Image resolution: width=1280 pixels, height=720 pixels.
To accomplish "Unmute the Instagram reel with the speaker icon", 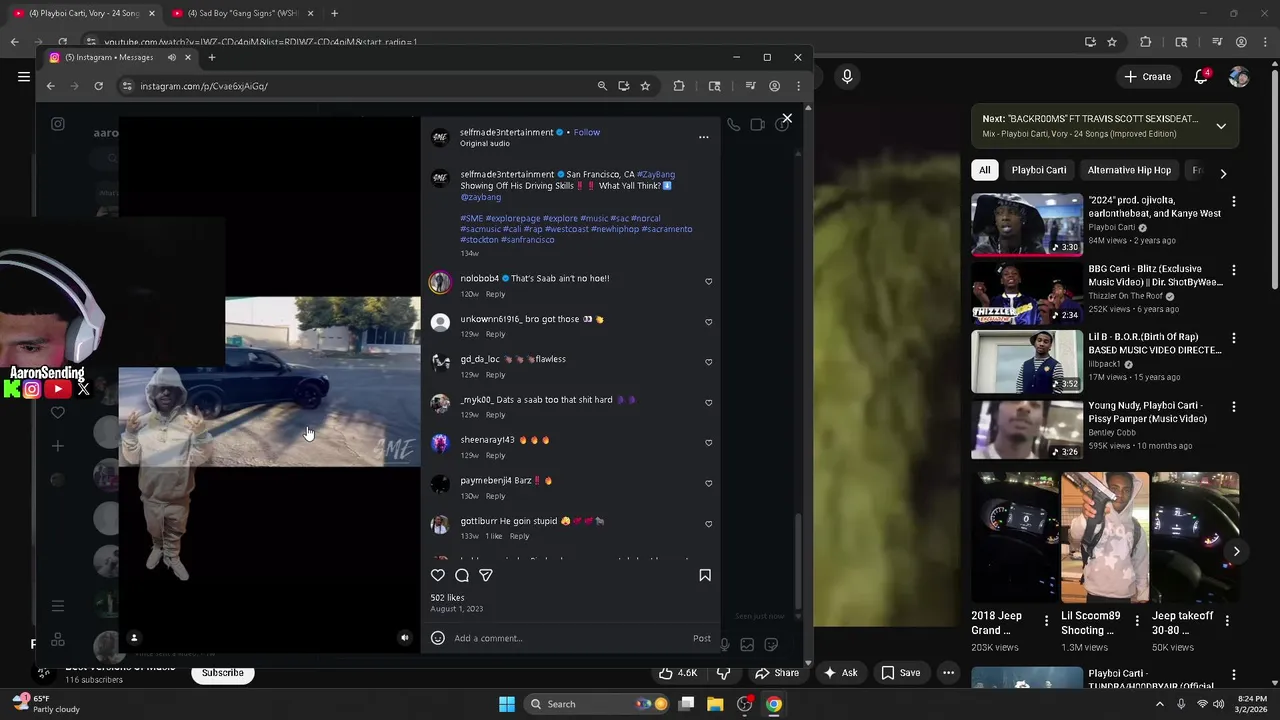I will [405, 637].
